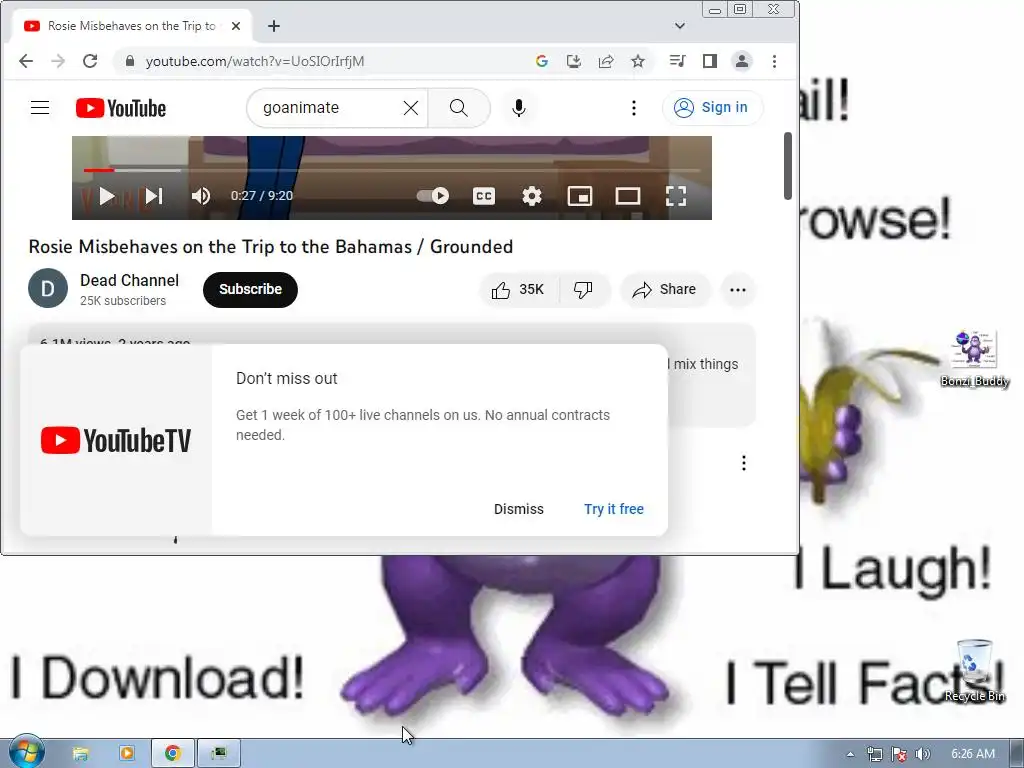Viewport: 1024px width, 768px height.
Task: Click the install app icon in address bar
Action: (573, 61)
